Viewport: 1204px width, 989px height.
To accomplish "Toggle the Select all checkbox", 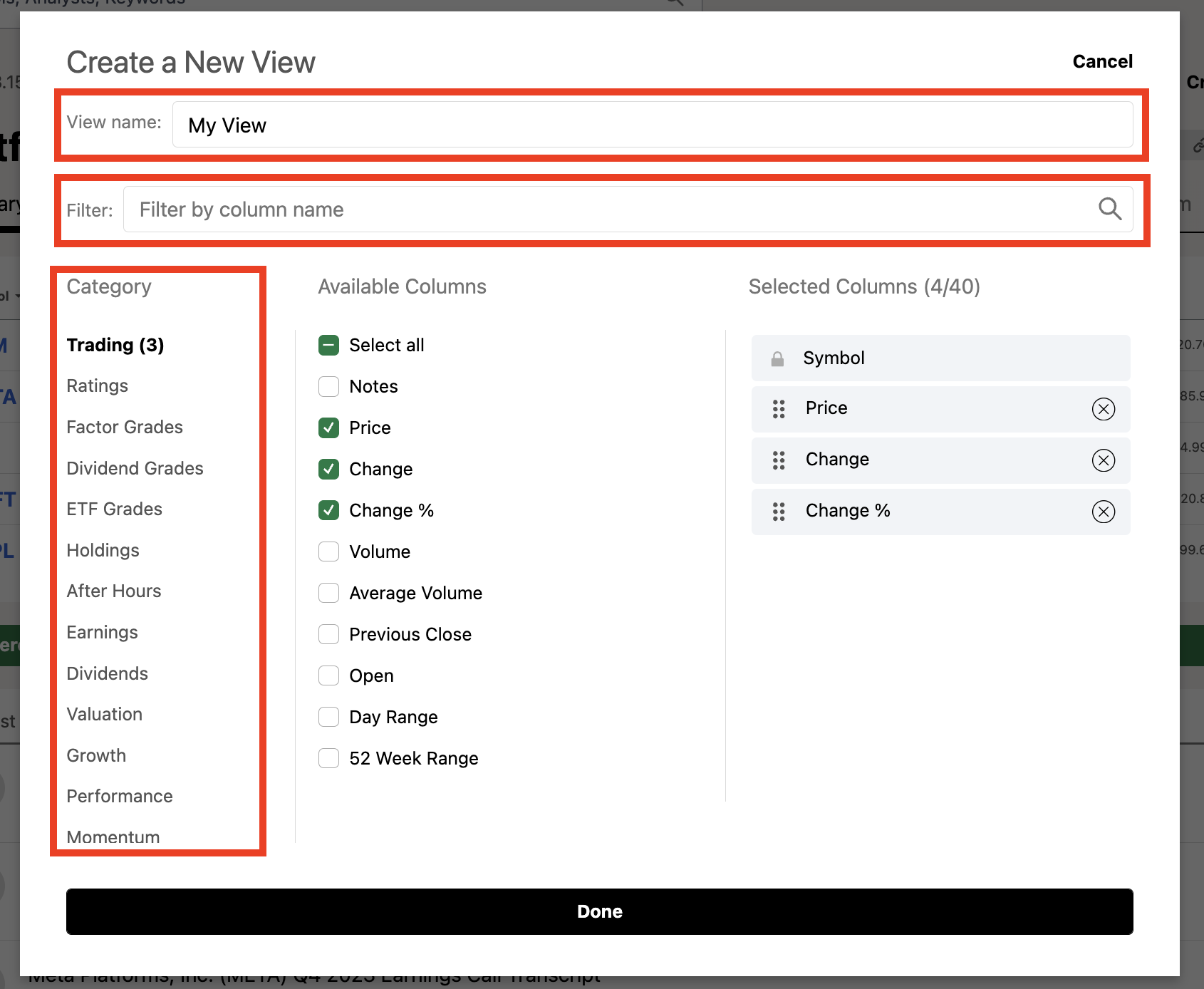I will pyautogui.click(x=328, y=345).
